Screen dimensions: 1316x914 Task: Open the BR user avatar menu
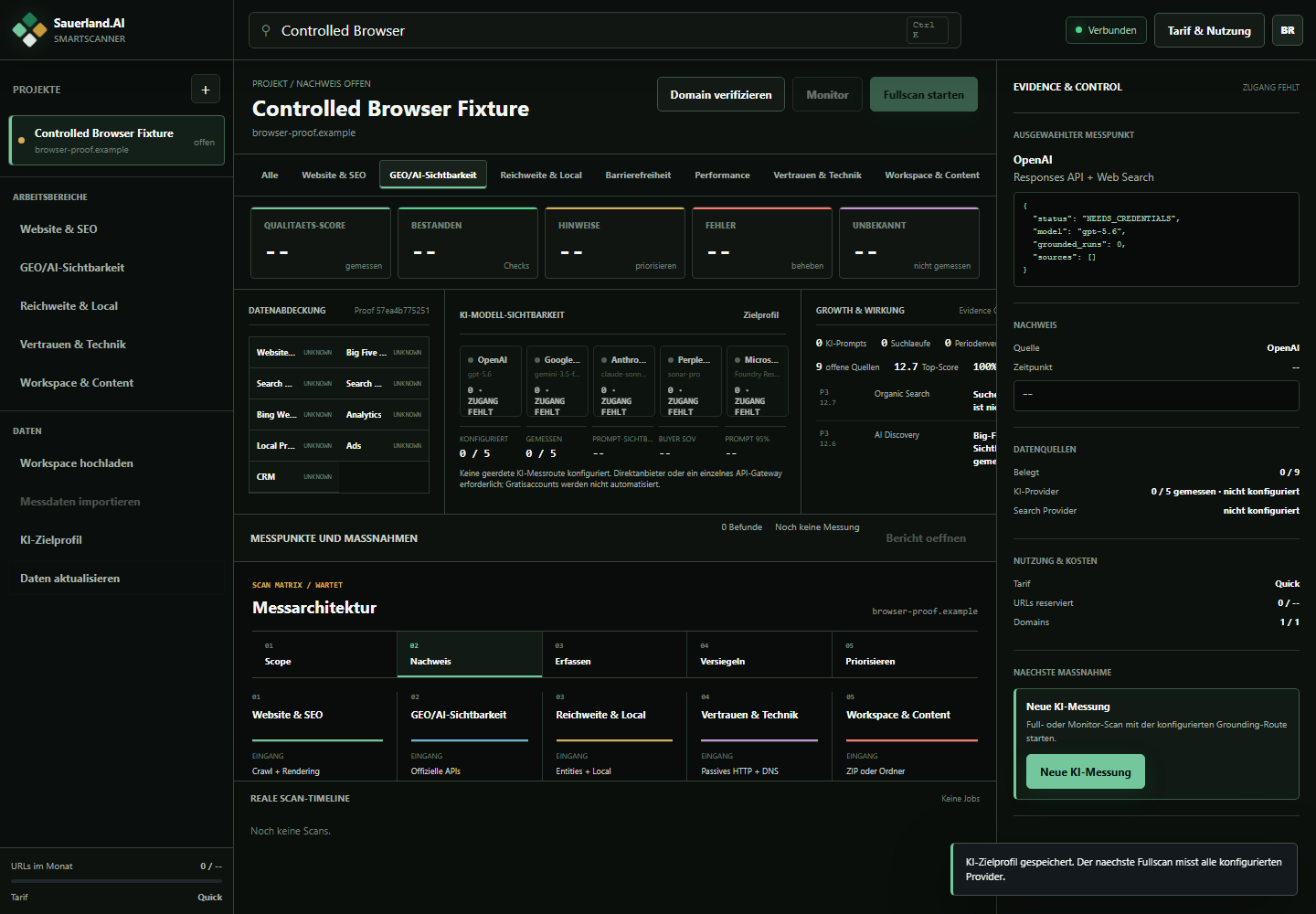(x=1288, y=30)
